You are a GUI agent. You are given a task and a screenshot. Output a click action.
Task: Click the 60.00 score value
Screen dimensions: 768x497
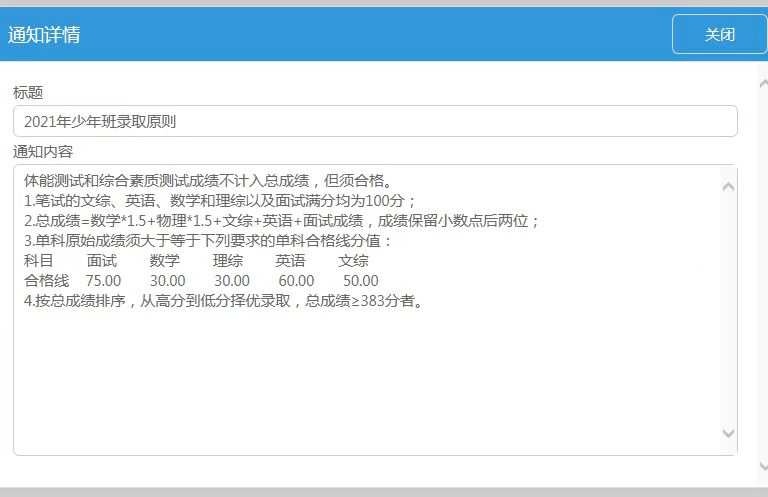[296, 281]
